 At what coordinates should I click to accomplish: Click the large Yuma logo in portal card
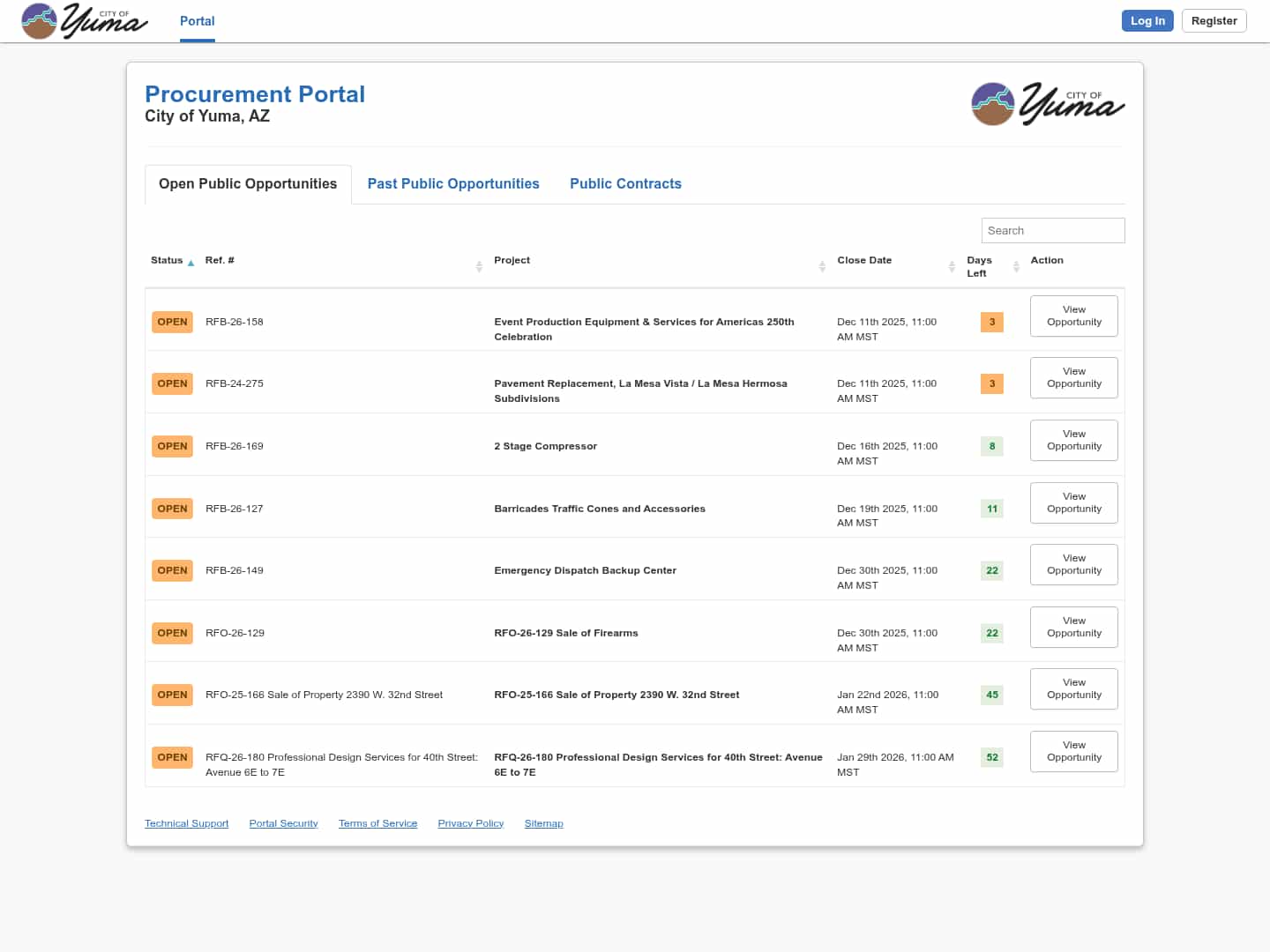1047,104
